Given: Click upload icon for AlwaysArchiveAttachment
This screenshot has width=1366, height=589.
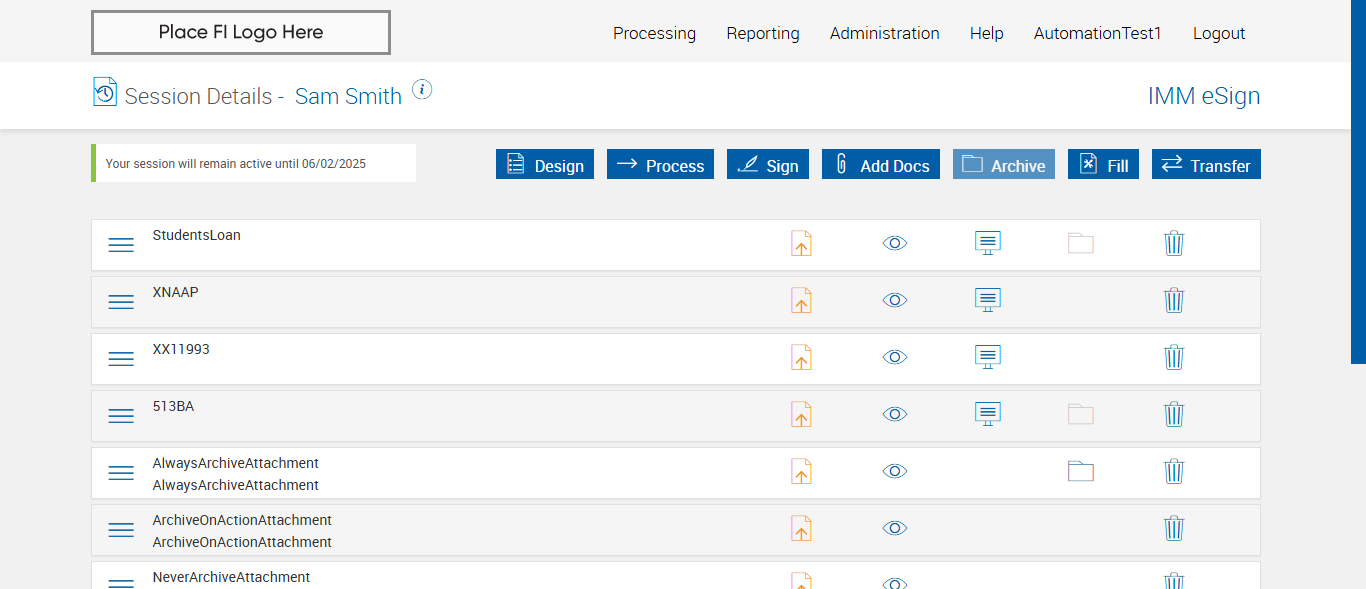Looking at the screenshot, I should pos(801,471).
